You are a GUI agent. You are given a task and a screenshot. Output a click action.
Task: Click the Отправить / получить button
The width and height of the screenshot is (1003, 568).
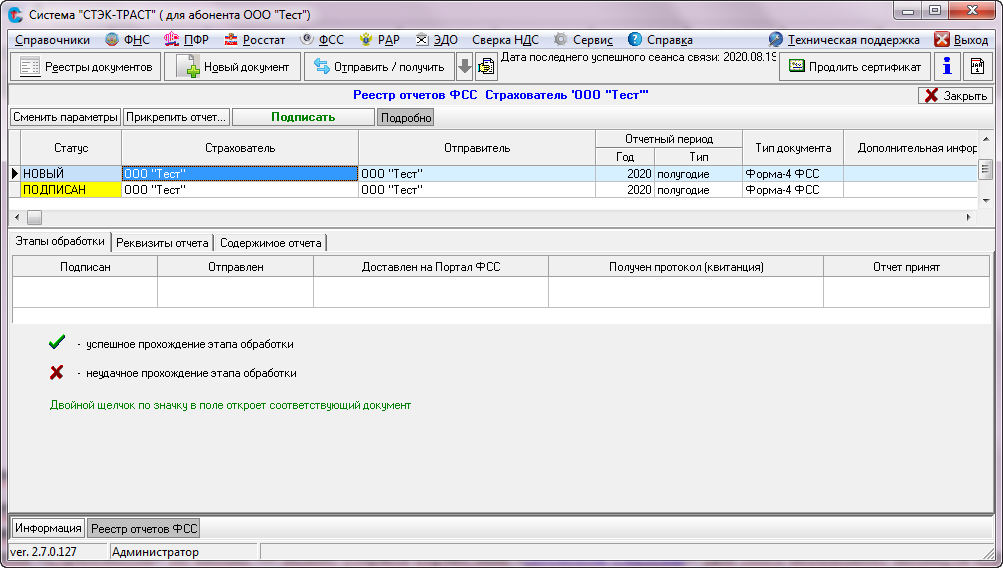[379, 67]
